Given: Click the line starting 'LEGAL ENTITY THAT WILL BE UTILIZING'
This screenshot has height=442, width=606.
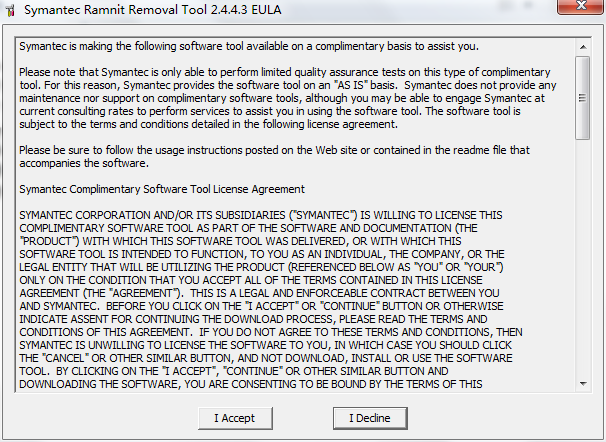Looking at the screenshot, I should click(x=261, y=267).
